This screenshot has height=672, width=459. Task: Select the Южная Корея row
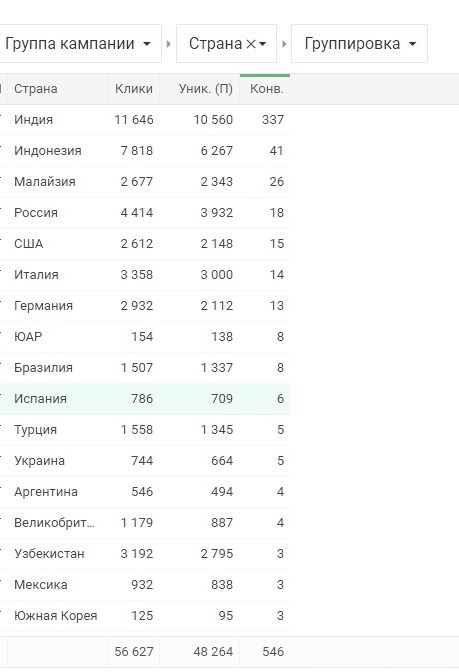tap(145, 616)
